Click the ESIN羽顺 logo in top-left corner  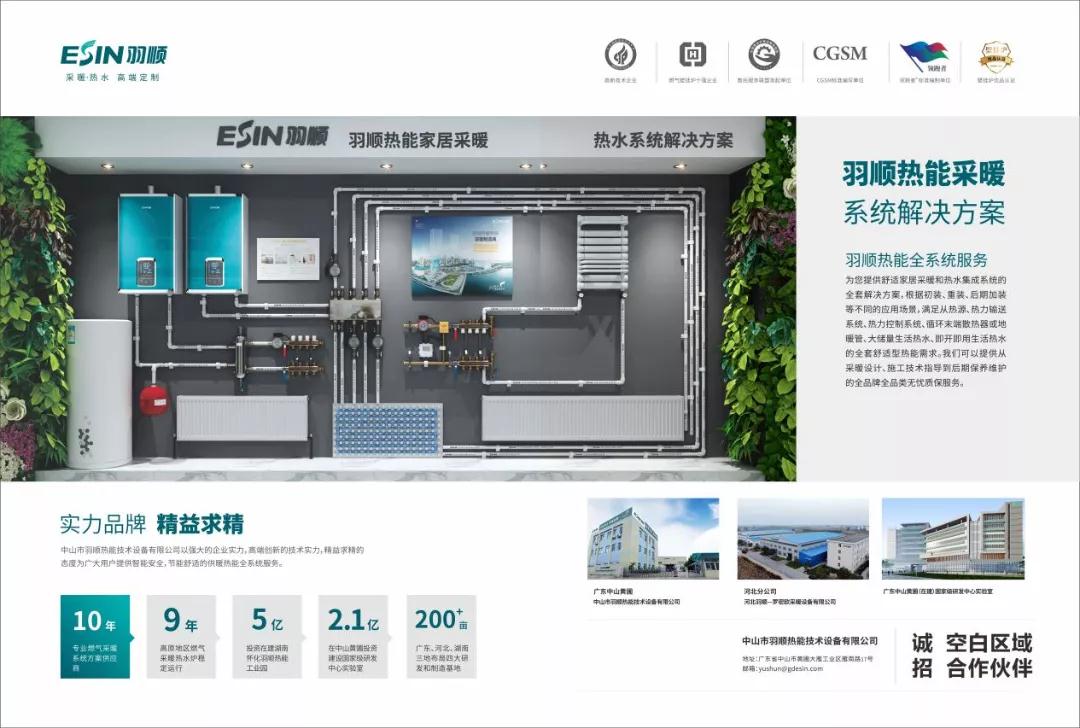point(113,57)
